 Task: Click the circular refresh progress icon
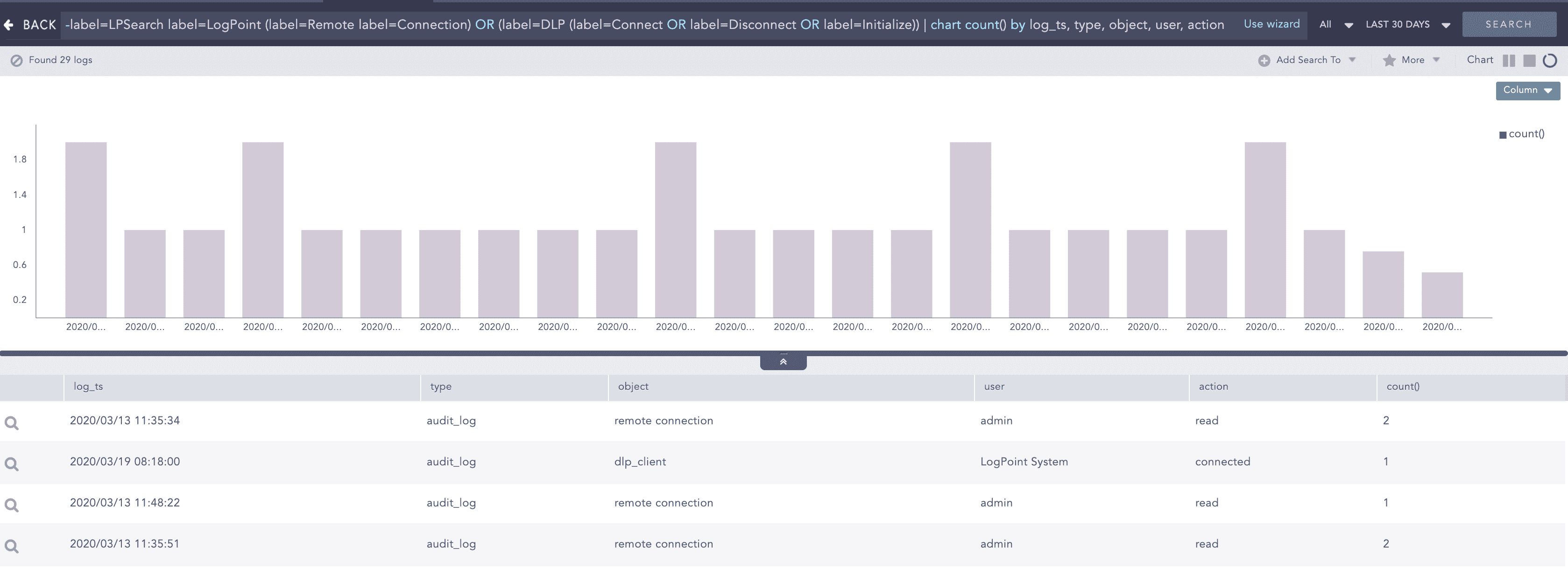point(1550,60)
